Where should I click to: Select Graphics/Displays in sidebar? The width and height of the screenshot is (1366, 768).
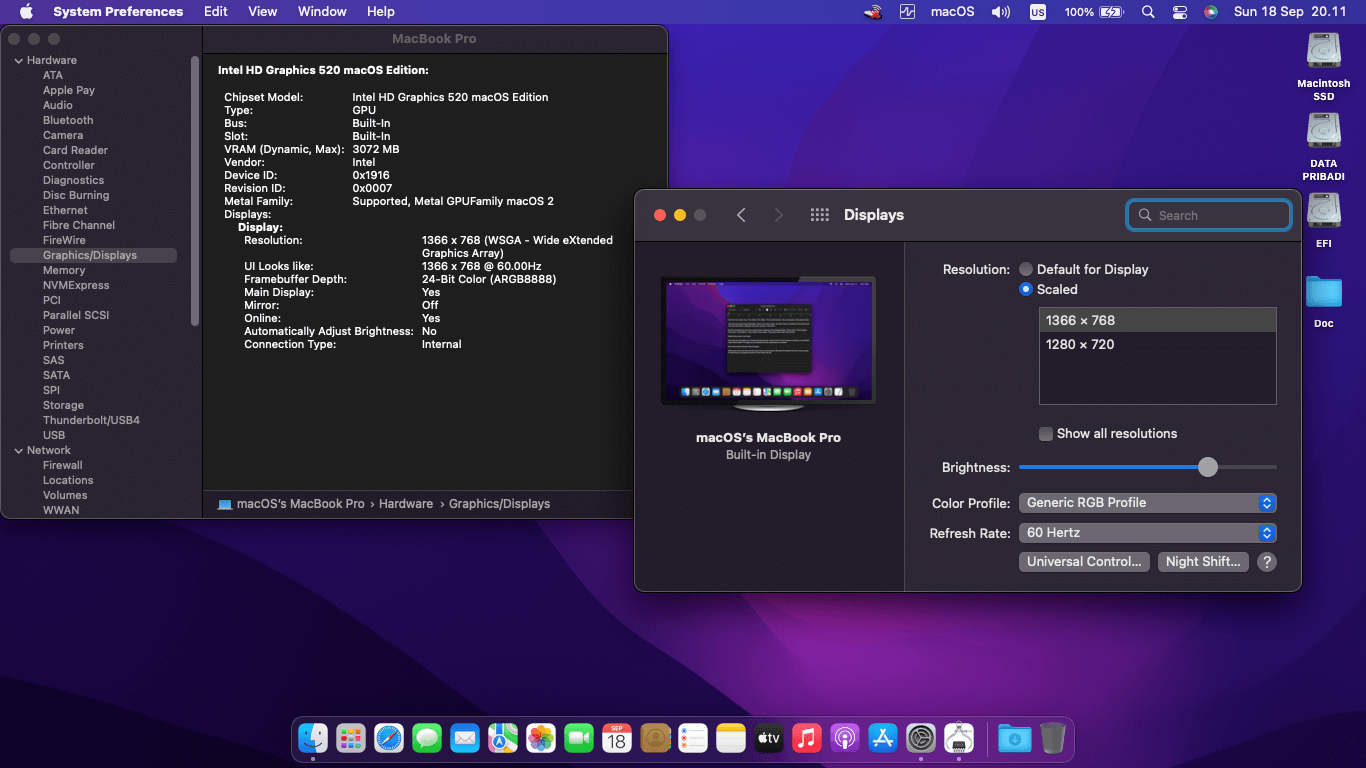(x=93, y=255)
